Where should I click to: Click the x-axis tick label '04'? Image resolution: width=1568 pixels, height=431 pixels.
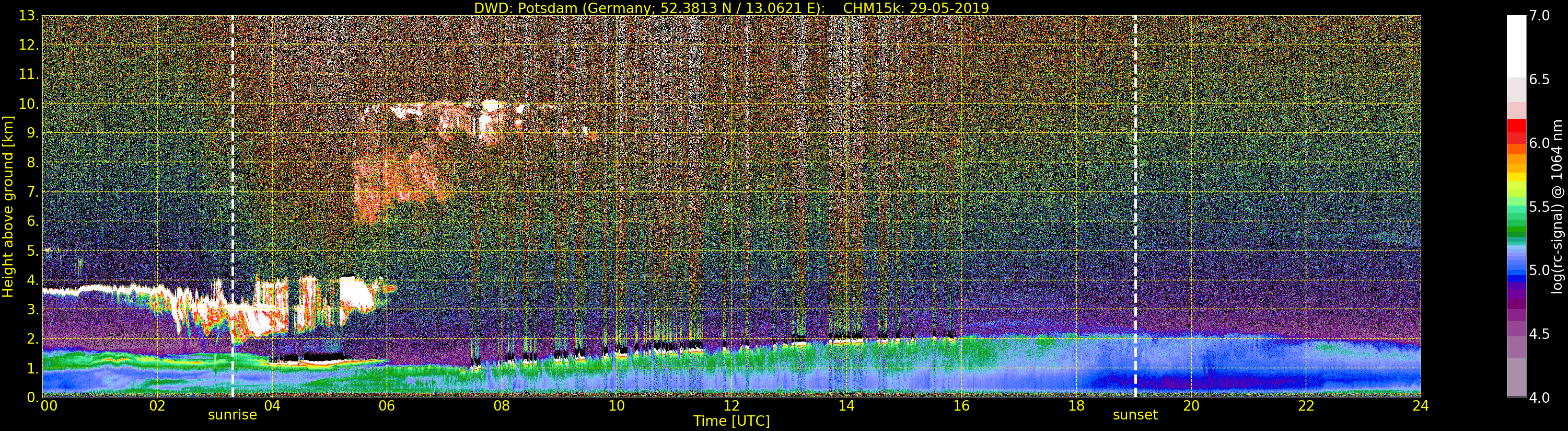pyautogui.click(x=272, y=405)
